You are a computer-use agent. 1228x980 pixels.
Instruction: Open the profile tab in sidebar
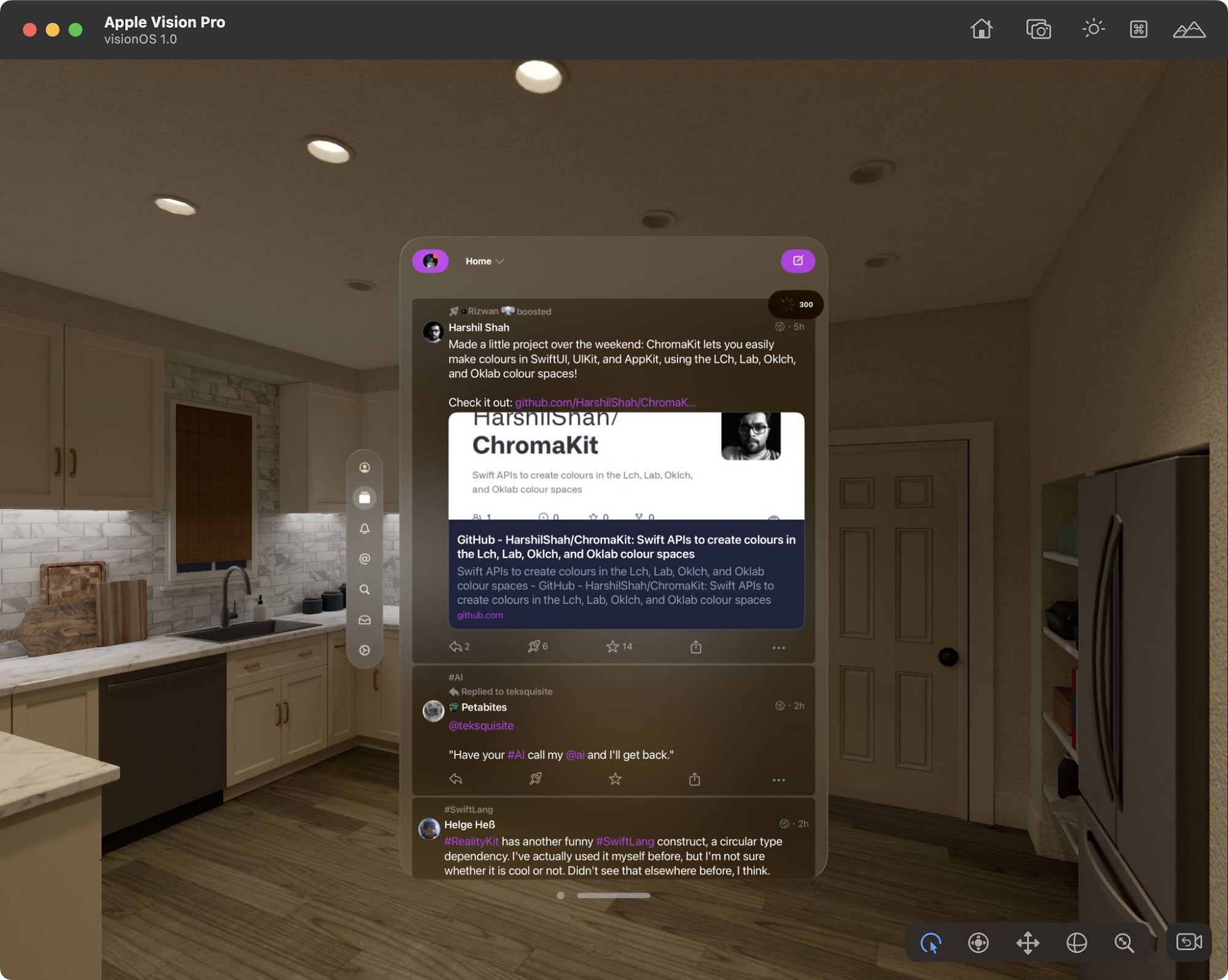point(364,468)
